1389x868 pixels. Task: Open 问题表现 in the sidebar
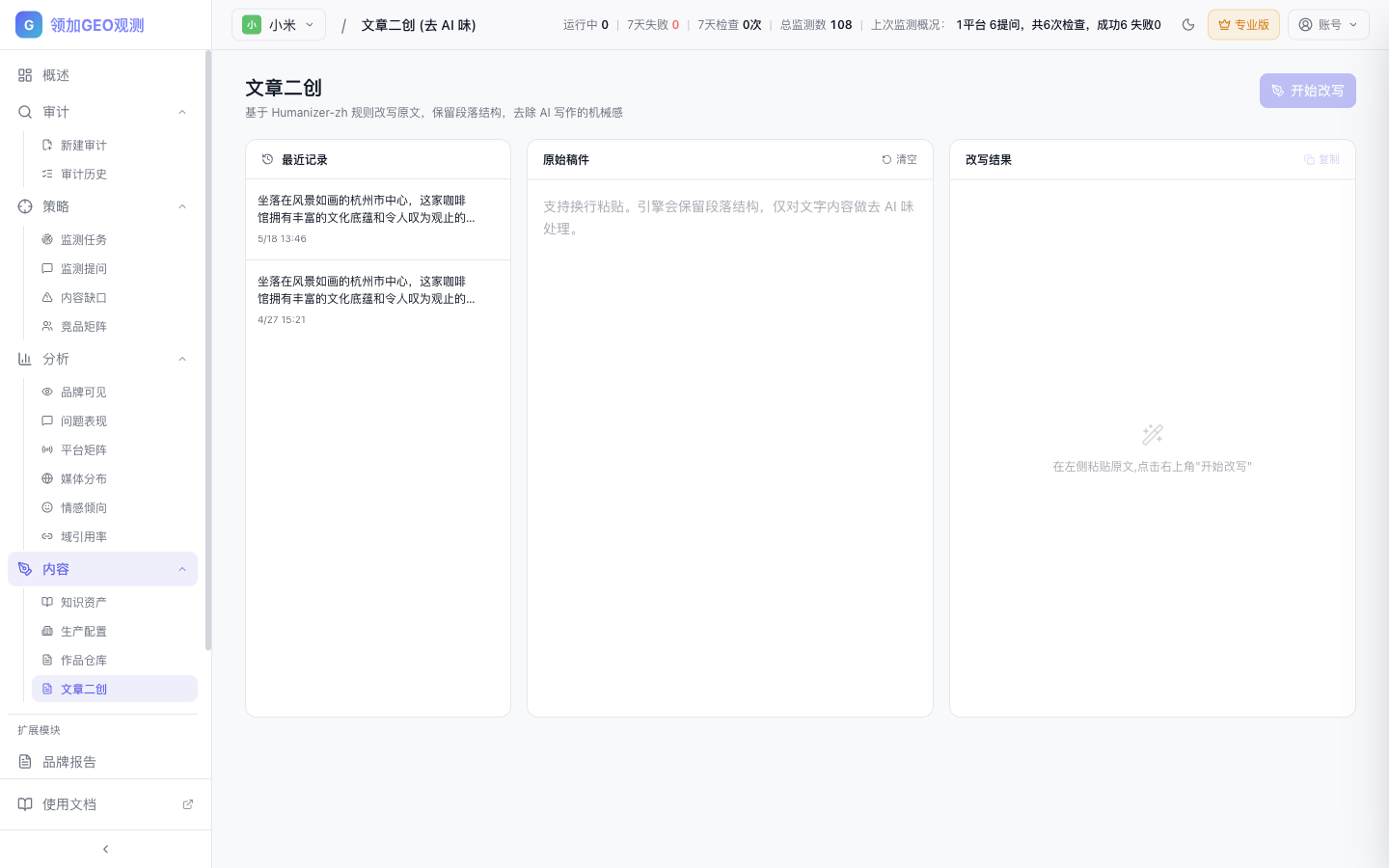pyautogui.click(x=114, y=420)
